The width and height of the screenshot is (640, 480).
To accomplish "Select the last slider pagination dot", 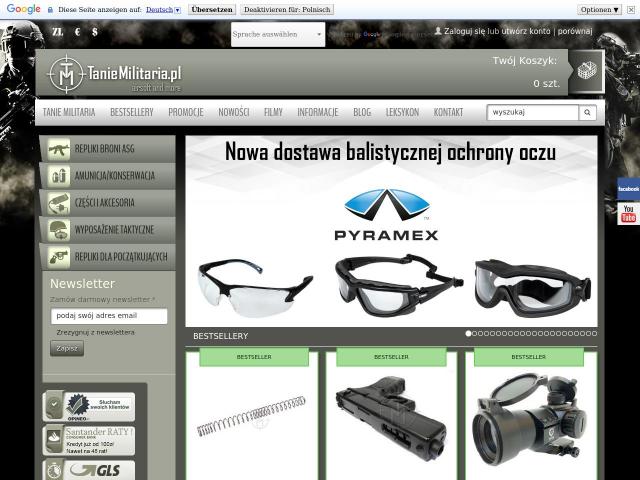I will pyautogui.click(x=594, y=333).
